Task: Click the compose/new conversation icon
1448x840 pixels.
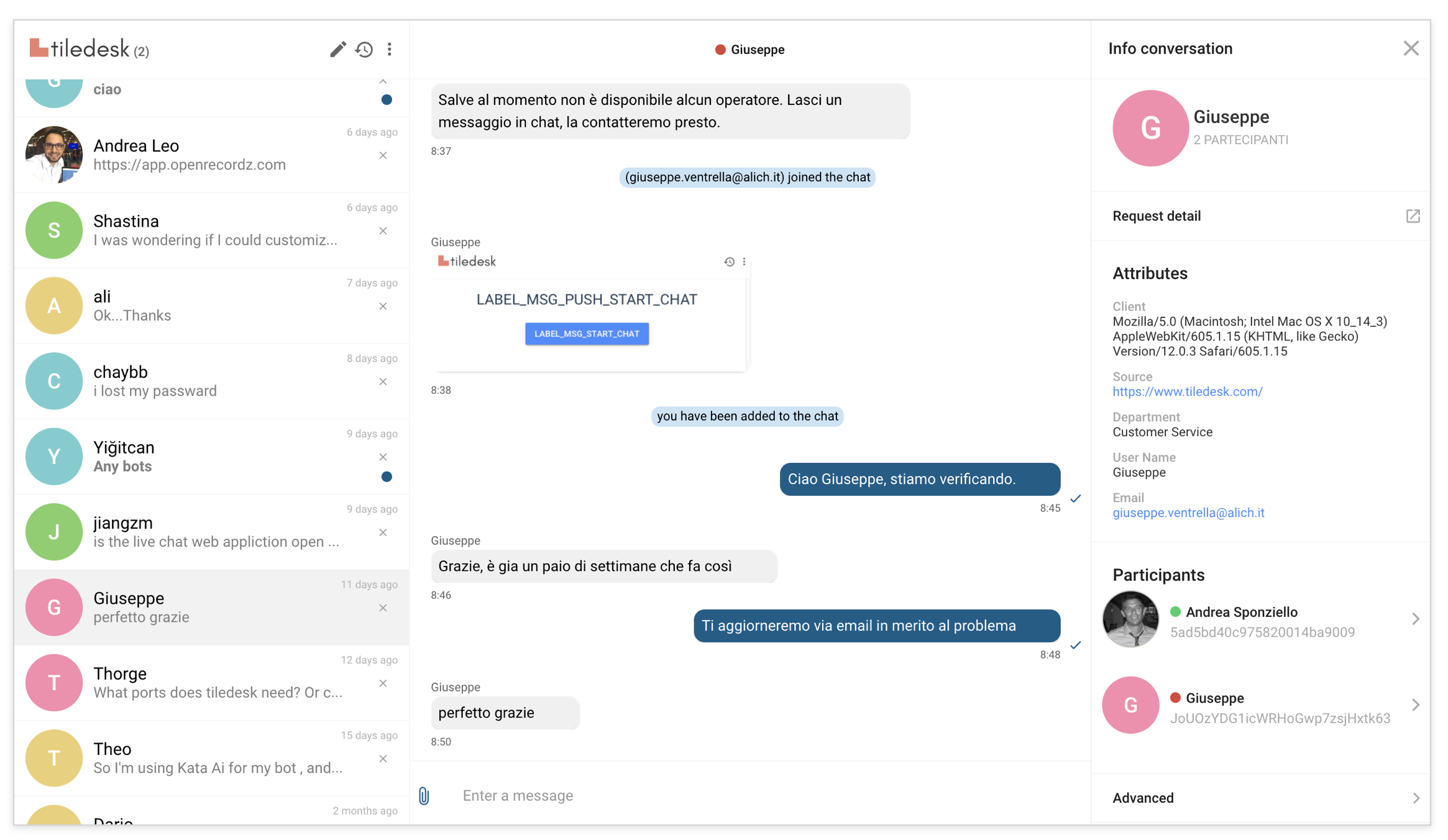Action: click(x=337, y=48)
